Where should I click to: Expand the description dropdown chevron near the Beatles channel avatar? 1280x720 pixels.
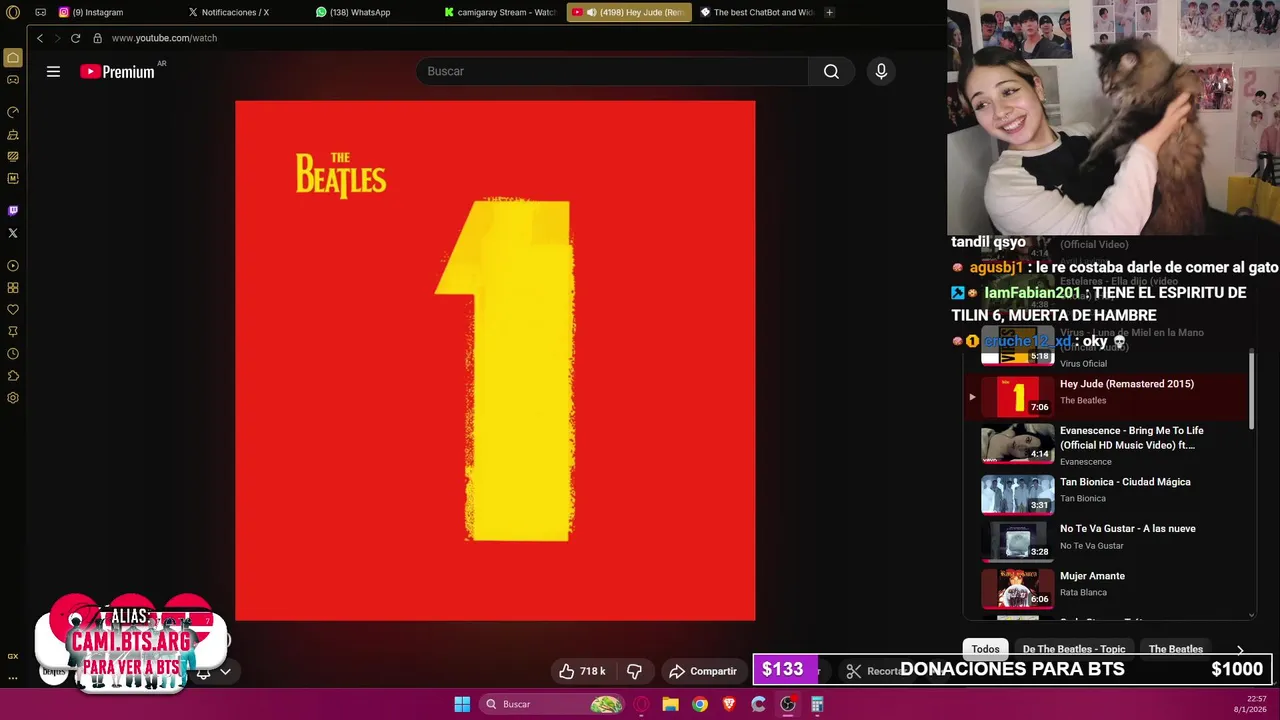click(225, 672)
